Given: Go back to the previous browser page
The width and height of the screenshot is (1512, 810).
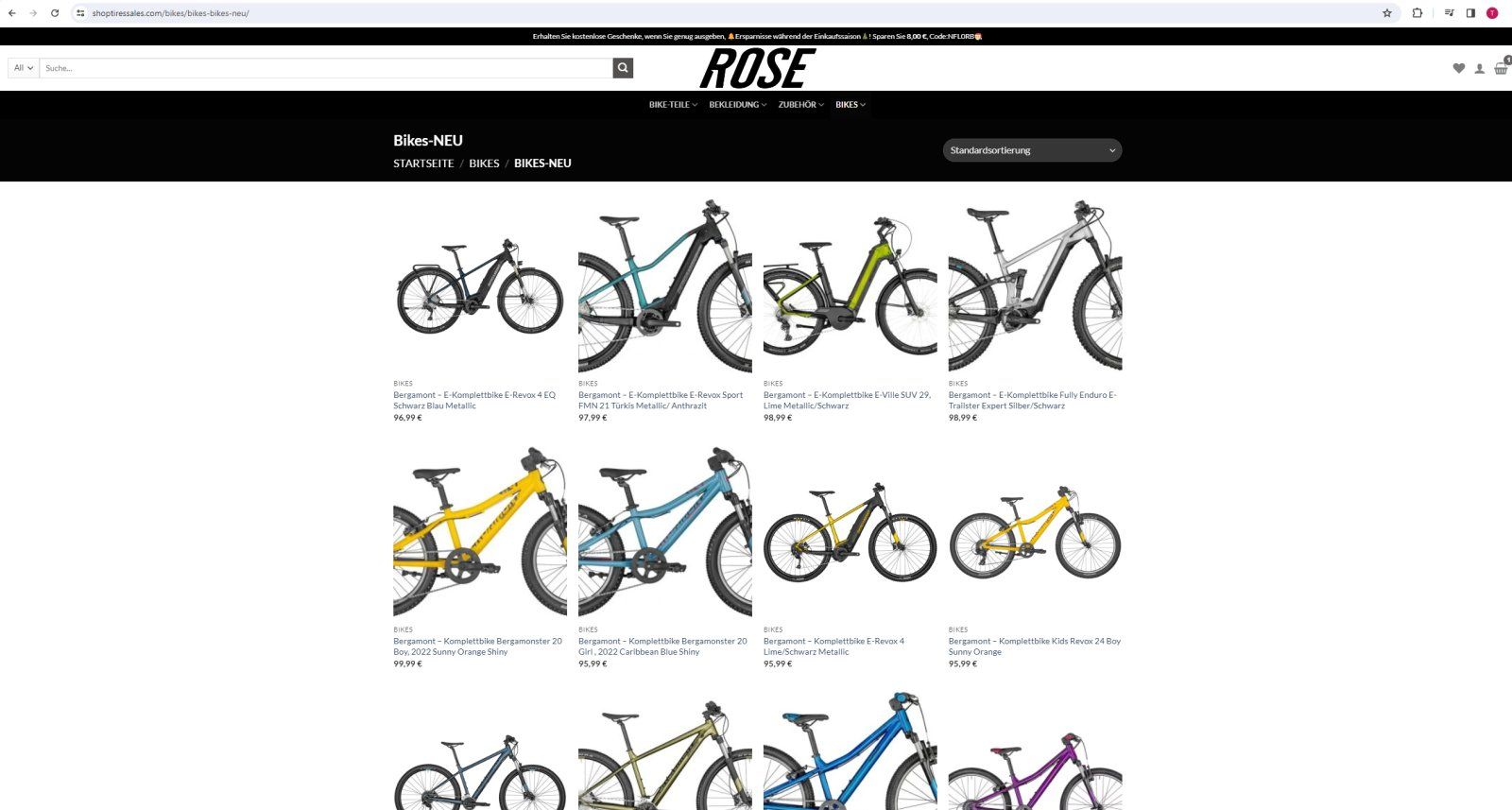Looking at the screenshot, I should point(11,13).
